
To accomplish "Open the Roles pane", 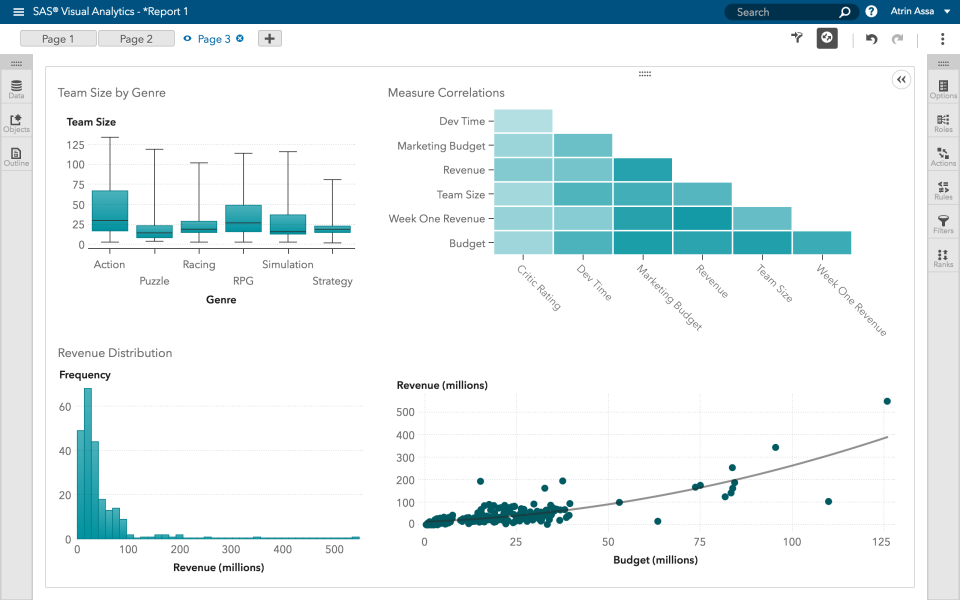I will pyautogui.click(x=941, y=119).
